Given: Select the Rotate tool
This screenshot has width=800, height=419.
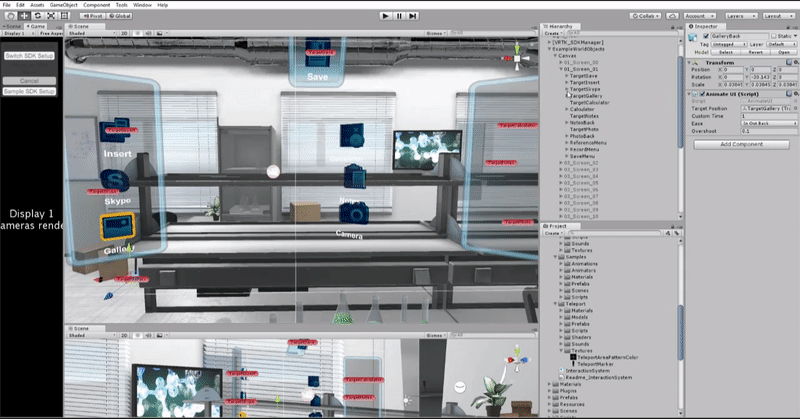Looking at the screenshot, I should coord(38,16).
